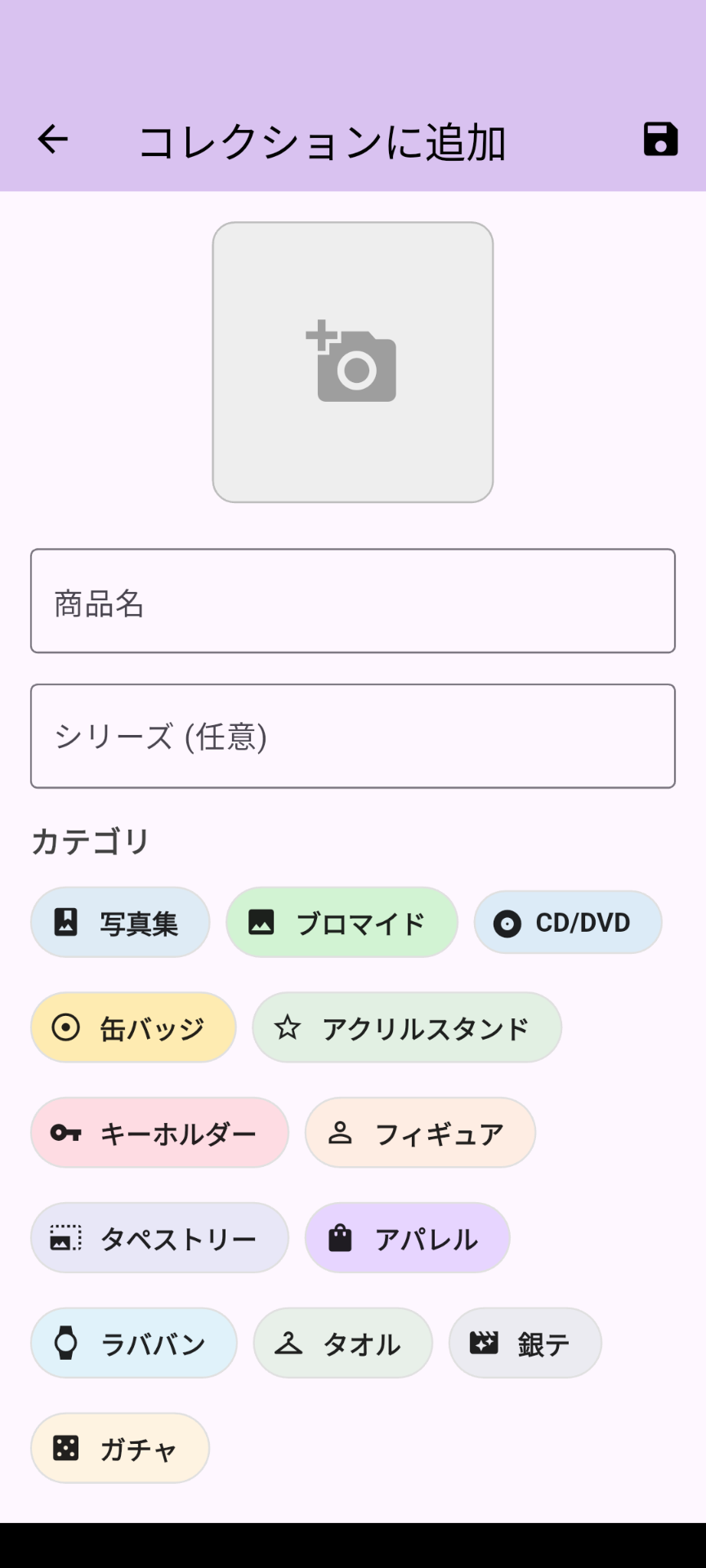Tap the add photo camera icon
706x1568 pixels.
[x=352, y=362]
